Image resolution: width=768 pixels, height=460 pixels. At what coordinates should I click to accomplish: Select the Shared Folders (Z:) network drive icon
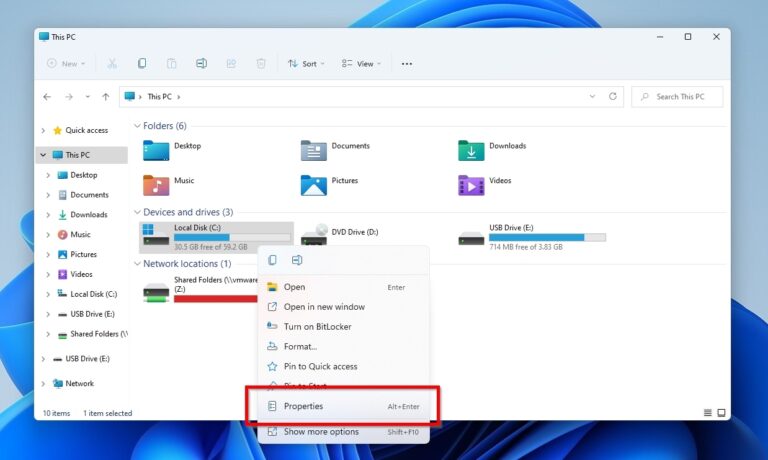tap(156, 292)
